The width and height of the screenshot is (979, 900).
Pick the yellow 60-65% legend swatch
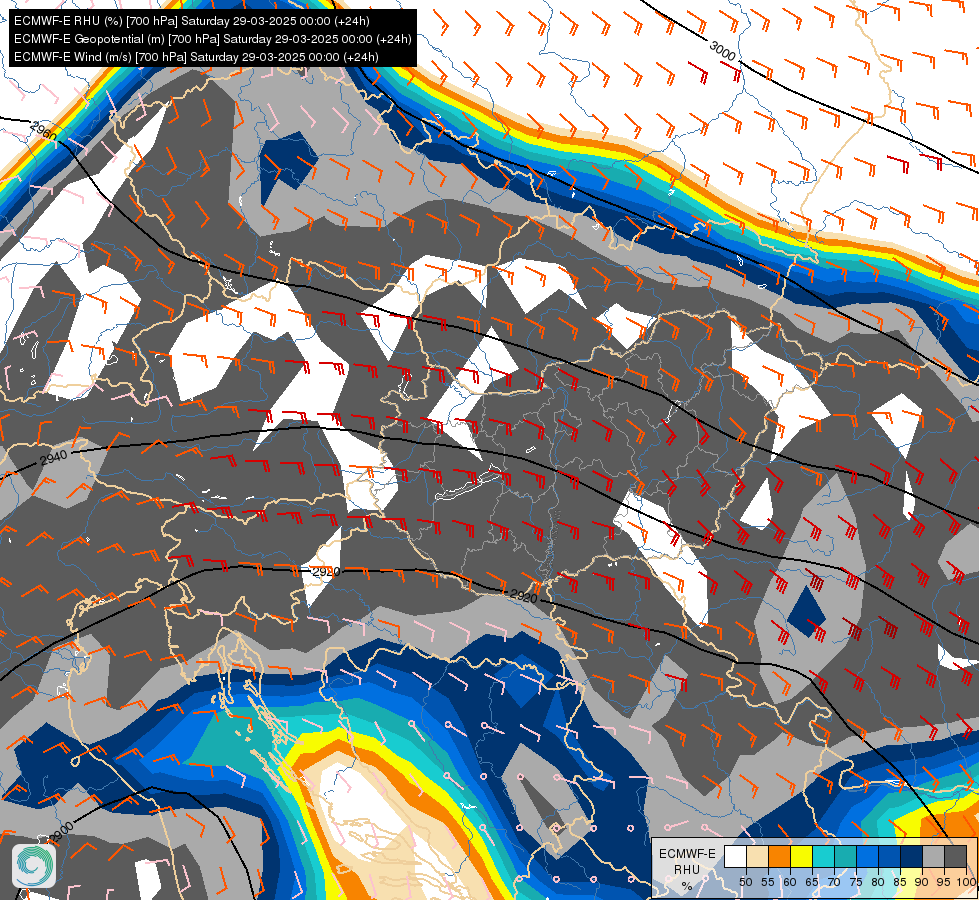click(800, 856)
